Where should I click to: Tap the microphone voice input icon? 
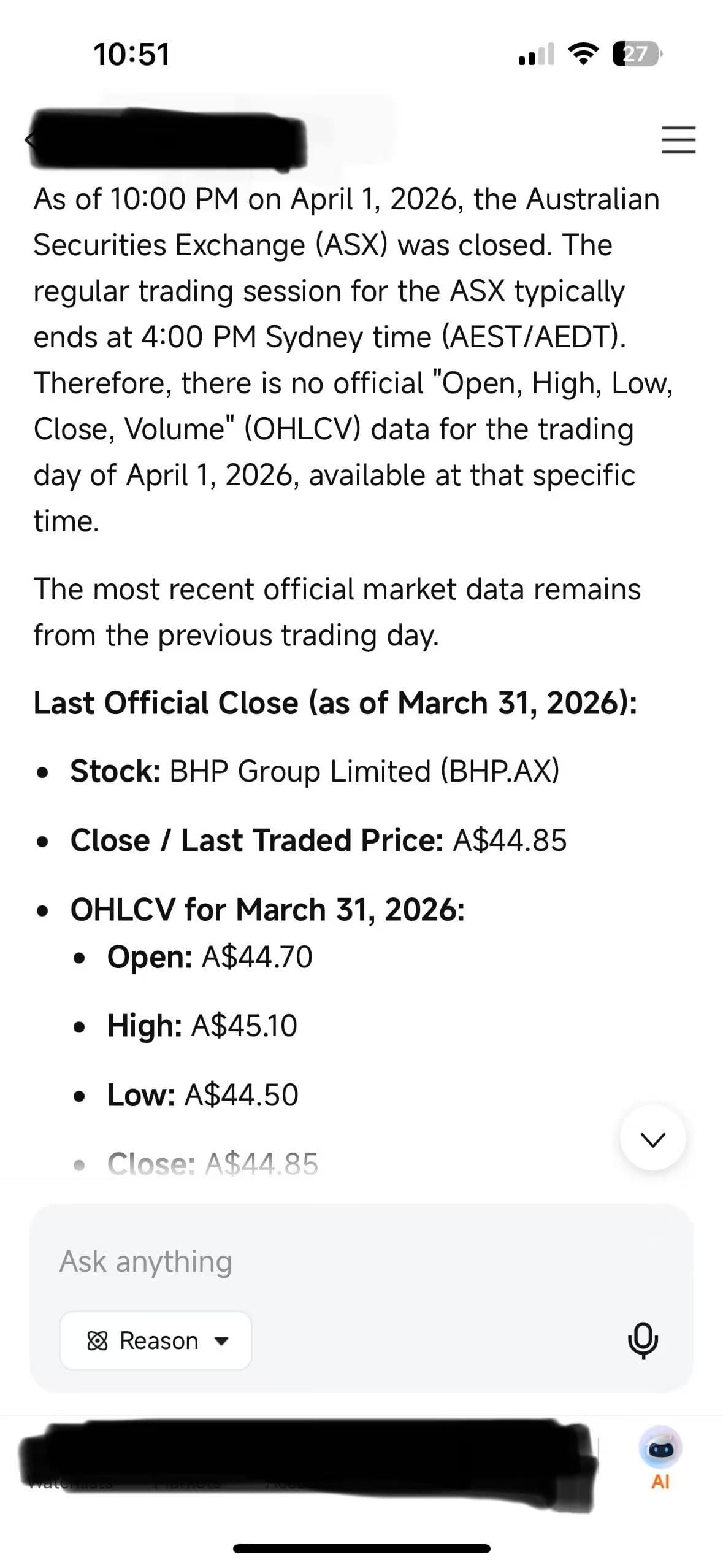pyautogui.click(x=643, y=1341)
